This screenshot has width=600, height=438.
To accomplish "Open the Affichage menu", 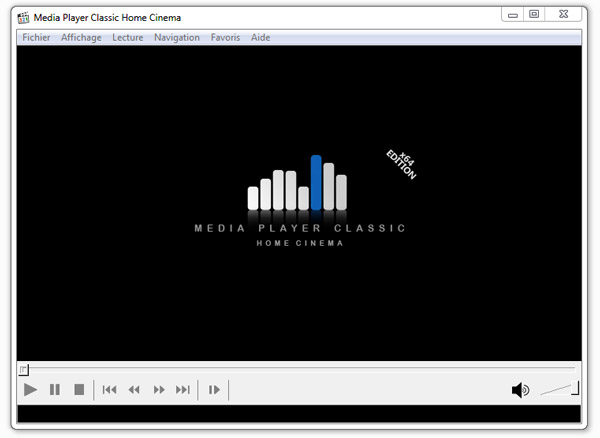I will [81, 37].
